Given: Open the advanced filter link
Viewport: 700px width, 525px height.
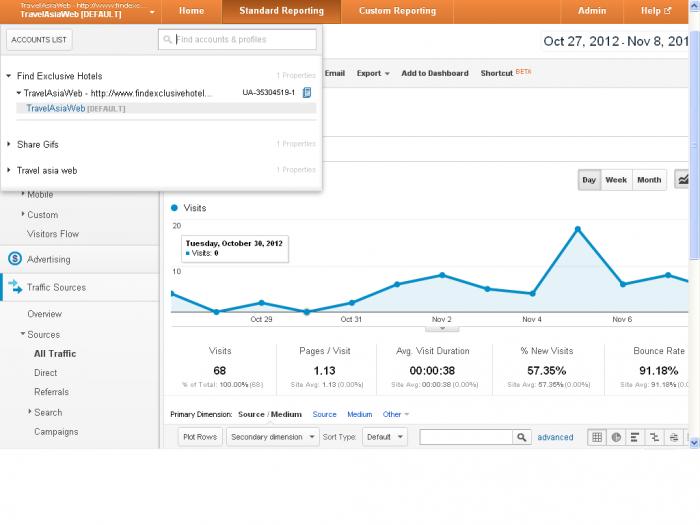Looking at the screenshot, I should (x=555, y=437).
